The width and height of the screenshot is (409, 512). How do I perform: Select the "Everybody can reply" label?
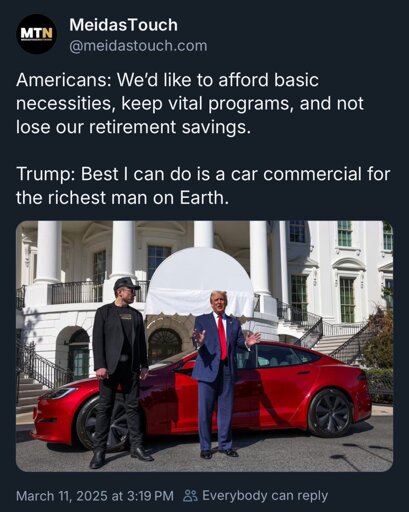(265, 496)
